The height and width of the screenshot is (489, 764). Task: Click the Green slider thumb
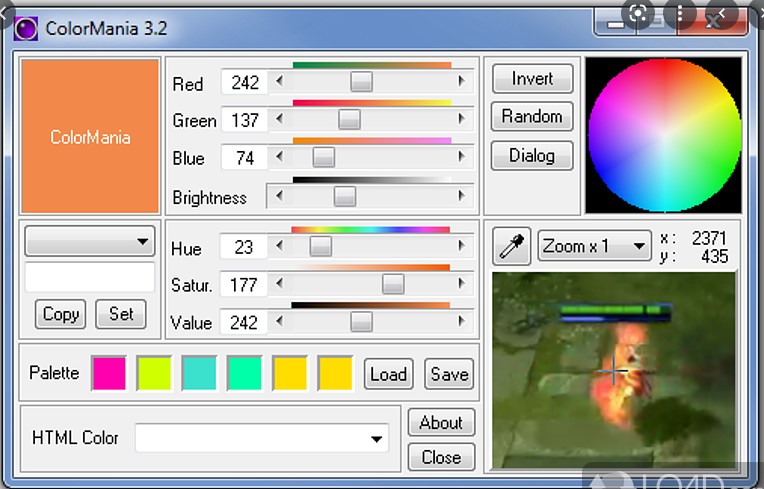pos(349,119)
